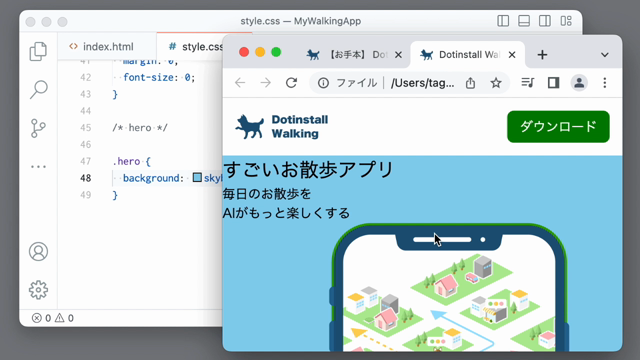Click the .hero selector text on line 47

point(126,161)
